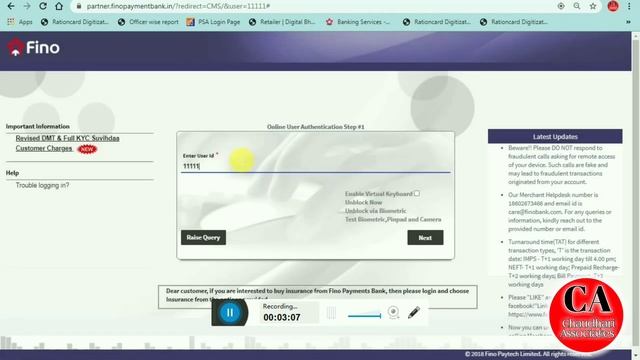Screen dimensions: 640x360
Task: Open the Chrome profile avatar
Action: coord(613,6)
